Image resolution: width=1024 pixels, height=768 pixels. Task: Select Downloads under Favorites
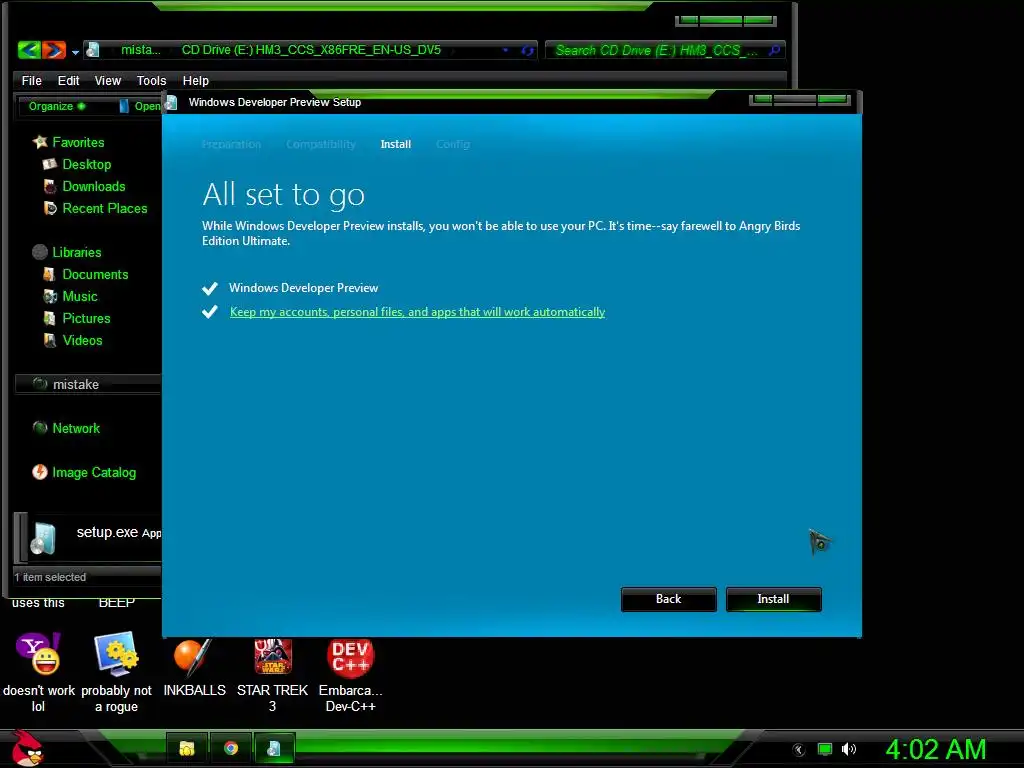pyautogui.click(x=93, y=186)
